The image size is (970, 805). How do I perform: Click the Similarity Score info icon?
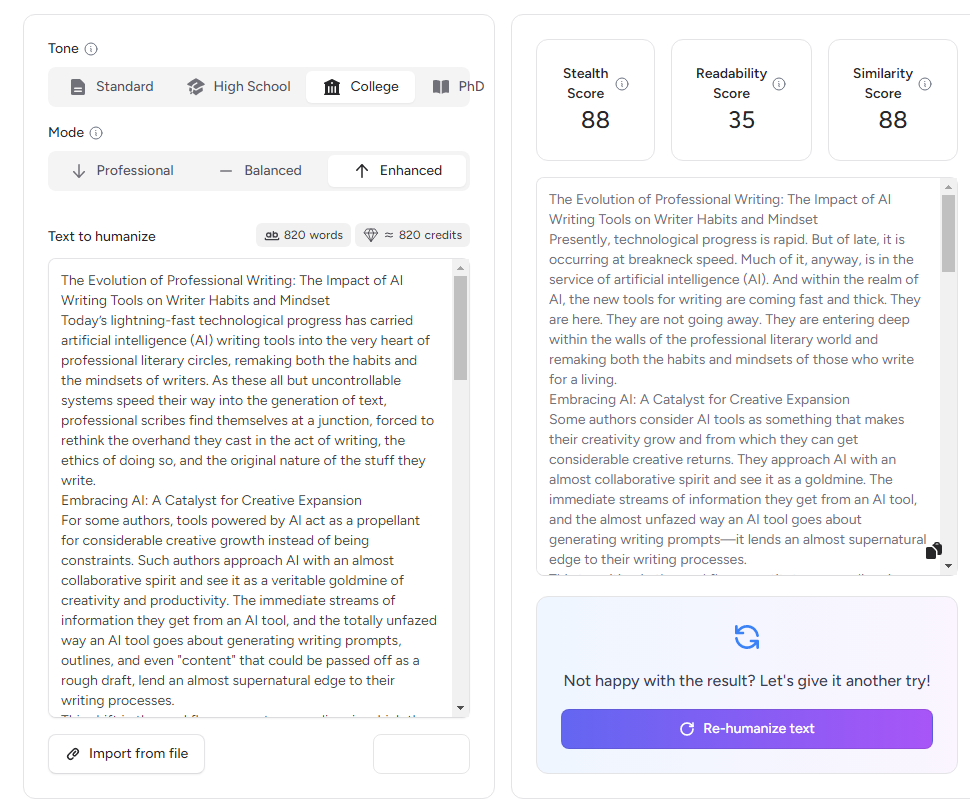coord(925,84)
